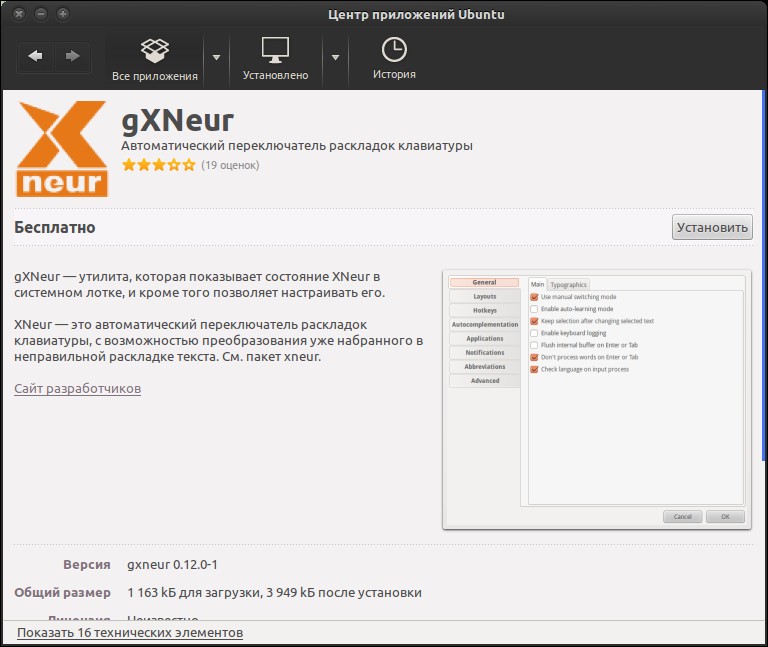
Task: Click the orange gXNeur logo
Action: click(62, 149)
